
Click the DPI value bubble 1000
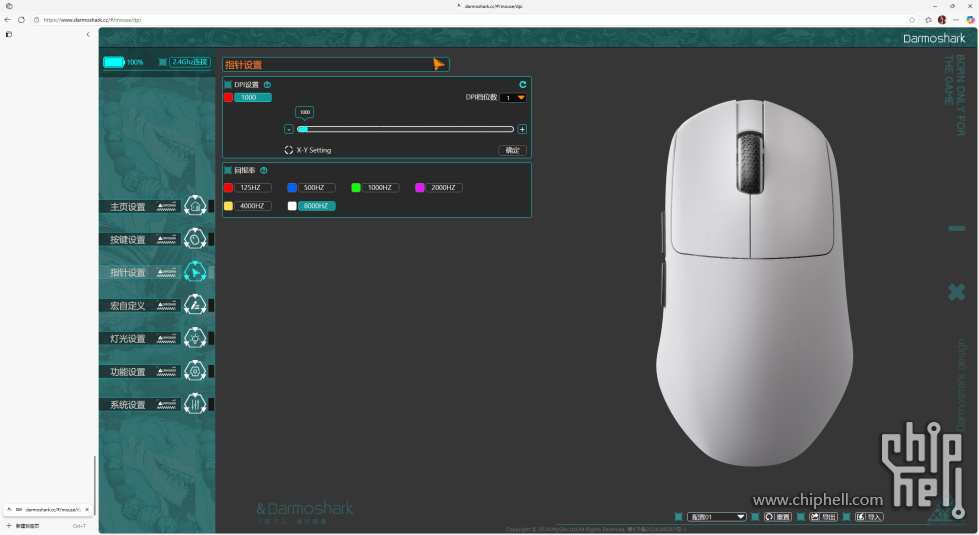click(x=305, y=112)
